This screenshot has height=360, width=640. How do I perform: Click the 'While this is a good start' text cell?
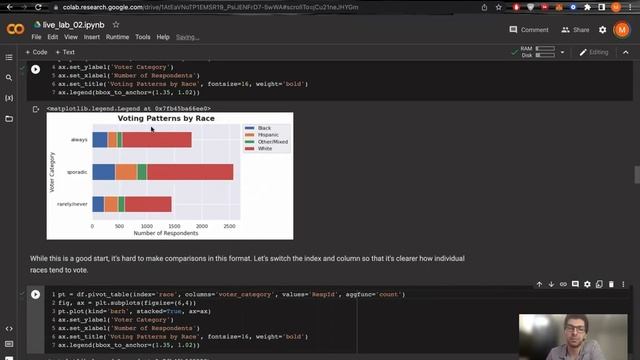point(247,264)
